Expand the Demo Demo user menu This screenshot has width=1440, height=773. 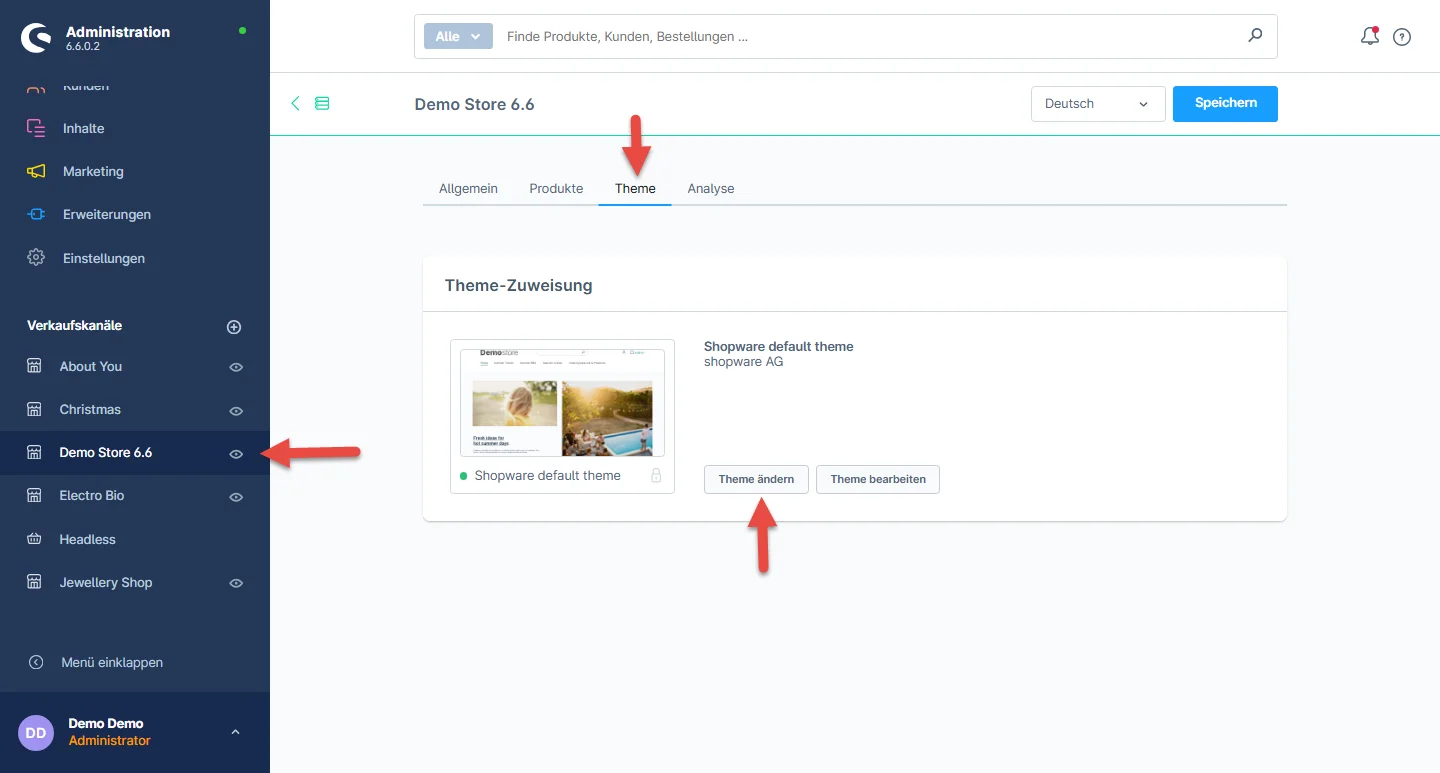point(235,732)
